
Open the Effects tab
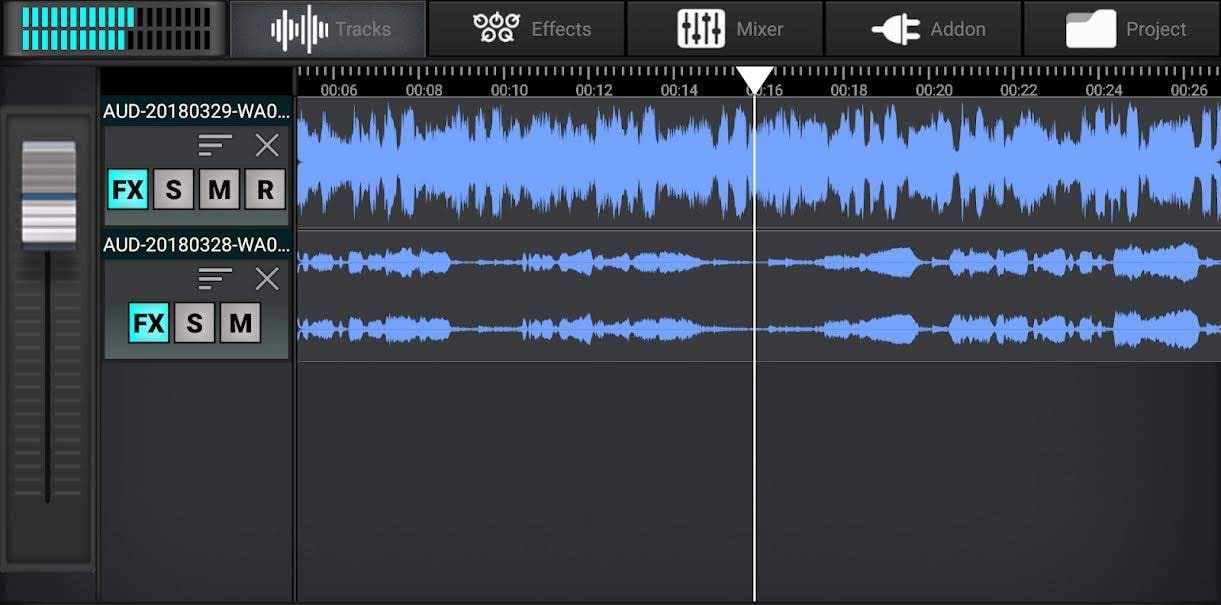coord(527,29)
